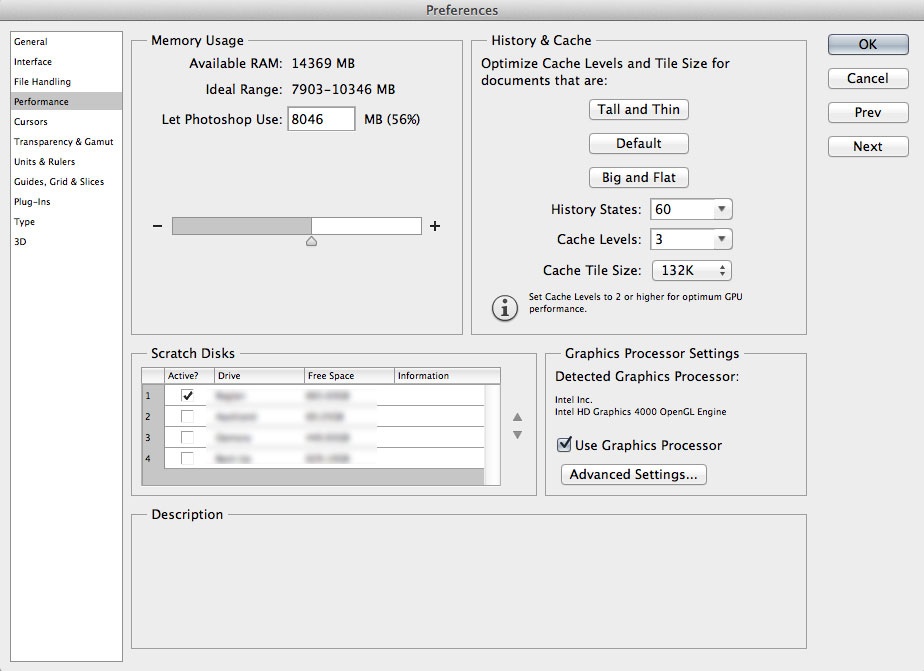Click the Drive column header
The image size is (924, 671).
[x=259, y=376]
